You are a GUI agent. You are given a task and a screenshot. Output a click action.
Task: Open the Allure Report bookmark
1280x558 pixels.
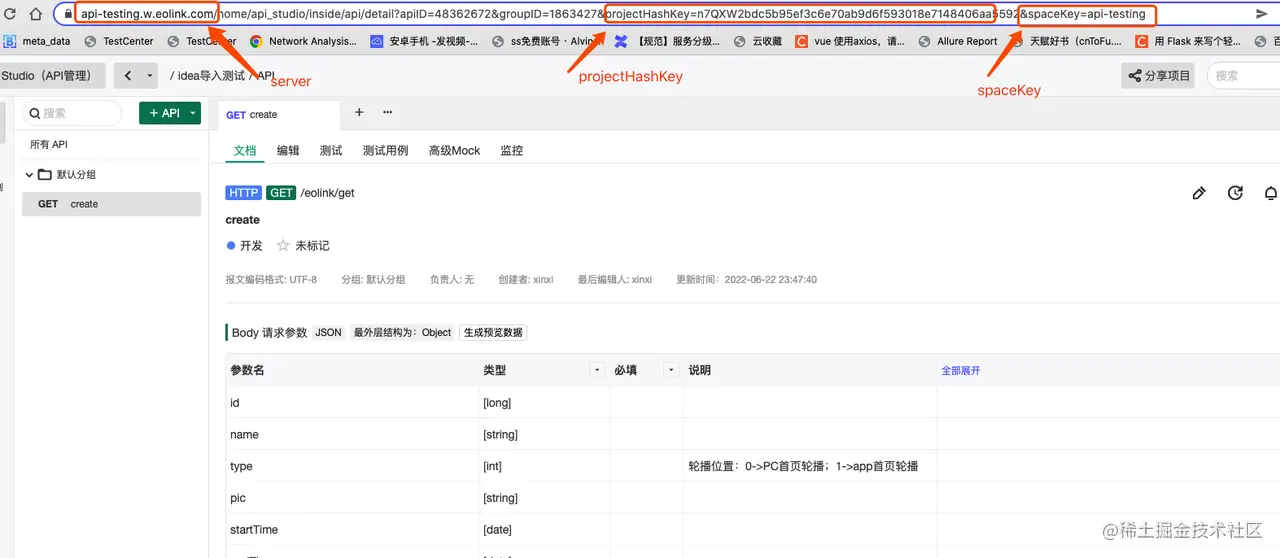(958, 41)
